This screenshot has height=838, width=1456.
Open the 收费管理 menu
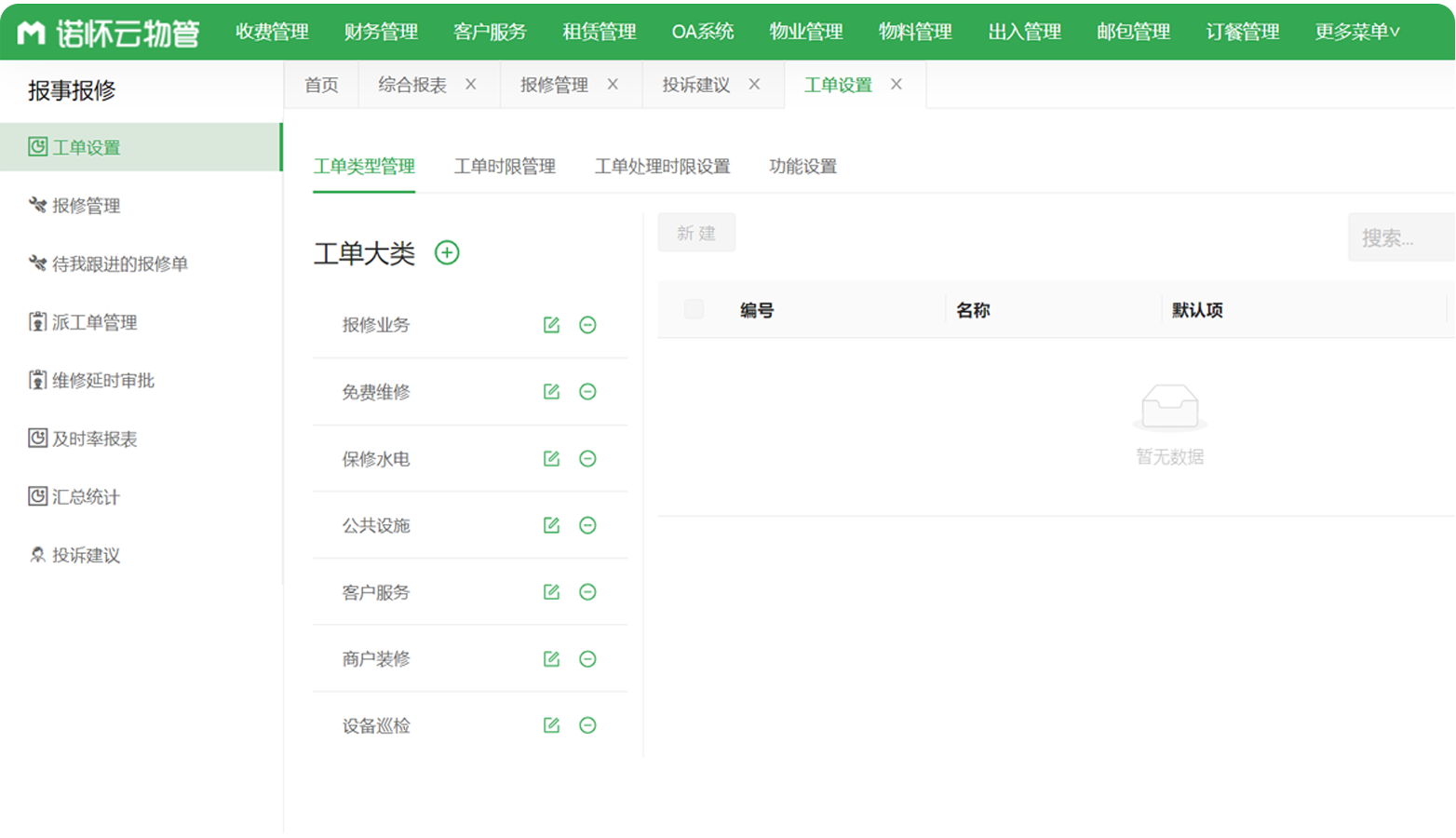pos(272,32)
